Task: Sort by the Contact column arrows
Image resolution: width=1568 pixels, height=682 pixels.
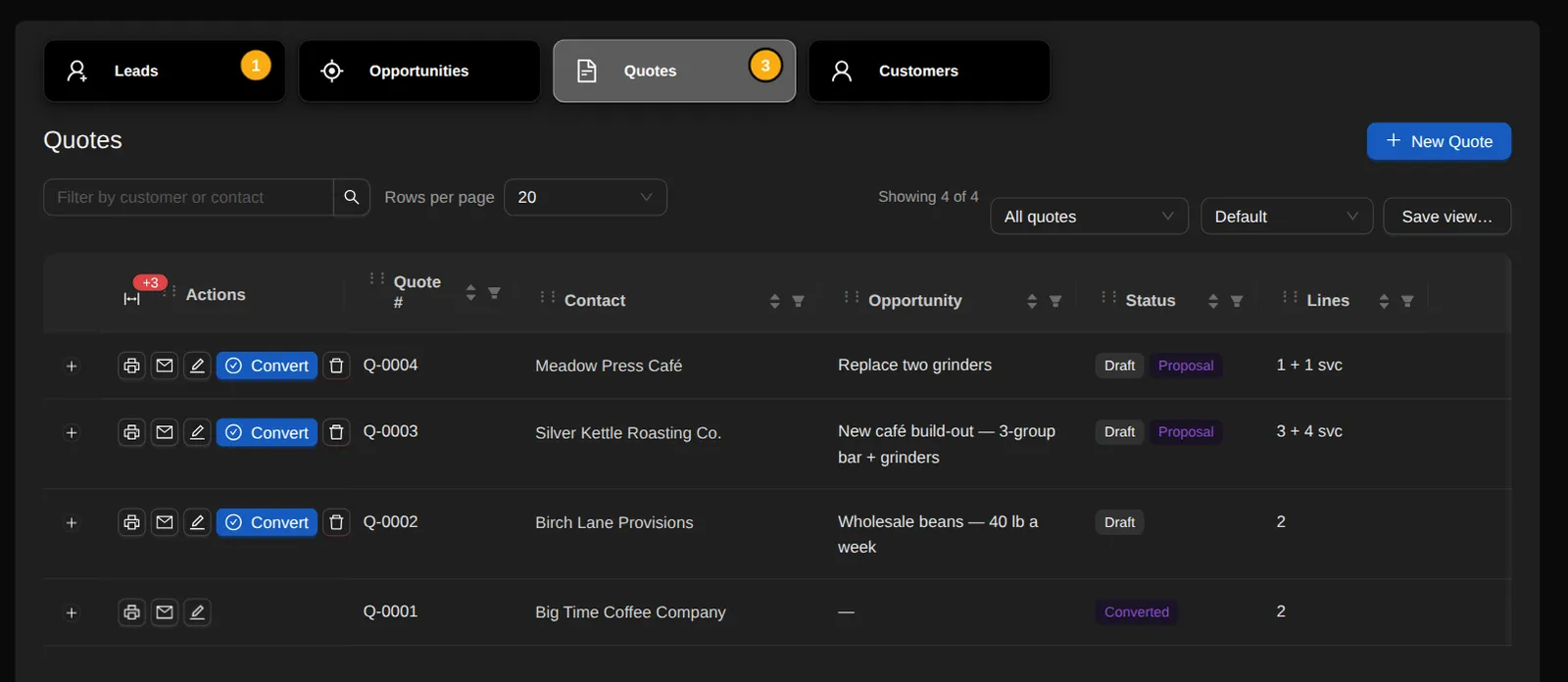Action: click(774, 301)
